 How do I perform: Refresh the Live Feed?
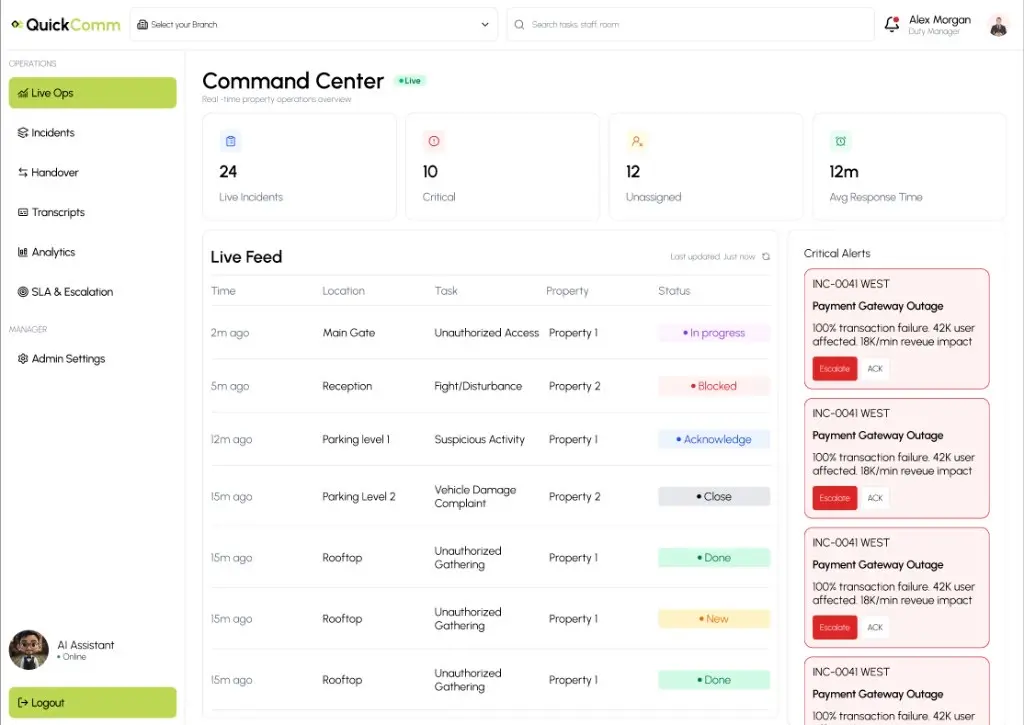pyautogui.click(x=766, y=257)
